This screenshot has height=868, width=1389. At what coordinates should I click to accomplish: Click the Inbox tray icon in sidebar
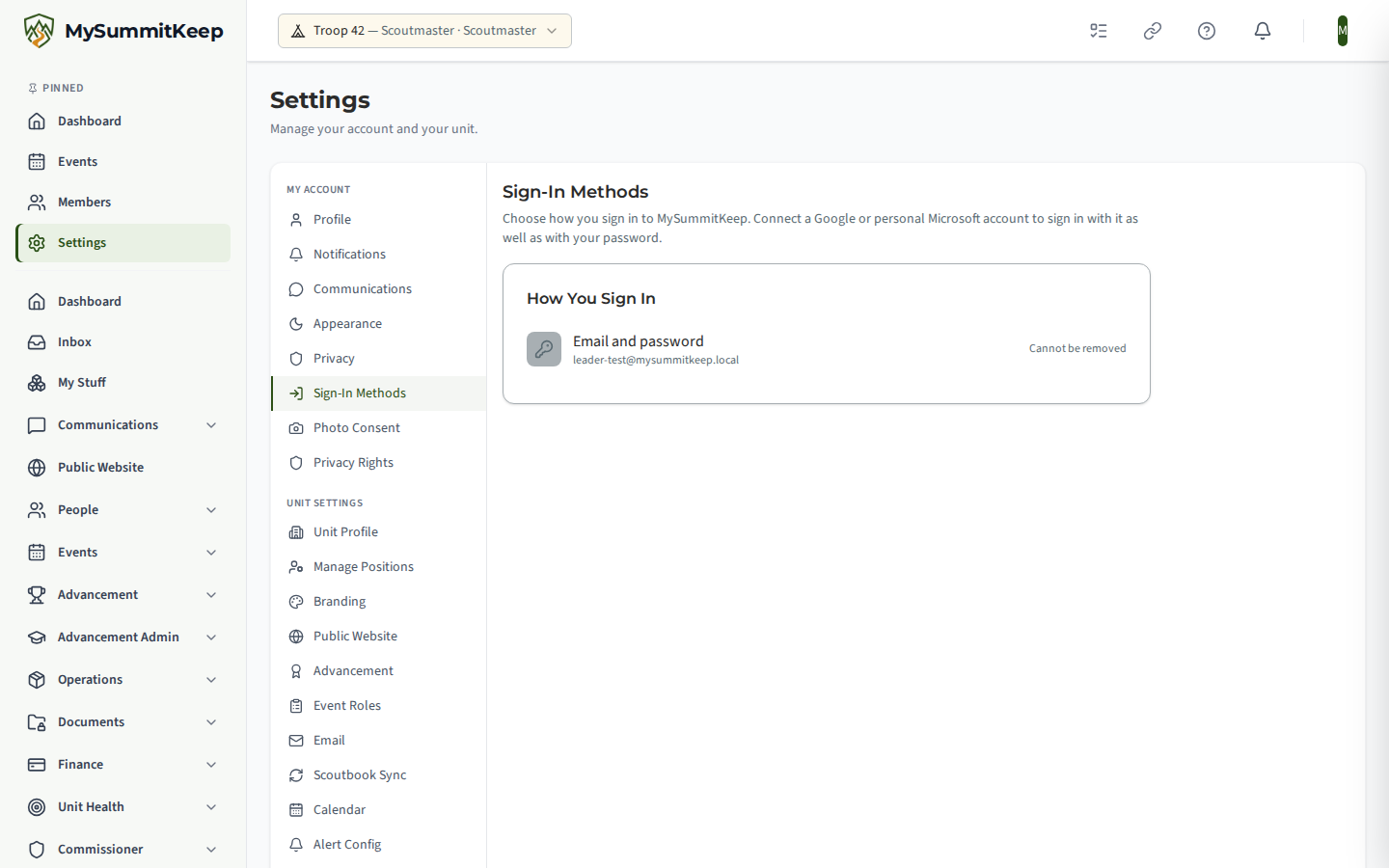[37, 342]
